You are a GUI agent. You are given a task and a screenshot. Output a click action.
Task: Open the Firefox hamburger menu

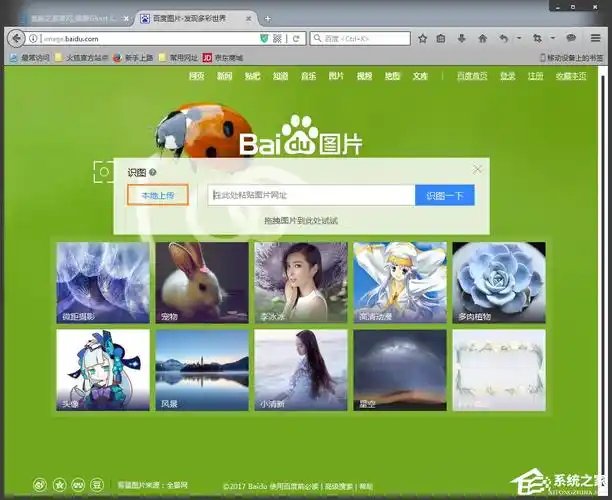tap(595, 38)
